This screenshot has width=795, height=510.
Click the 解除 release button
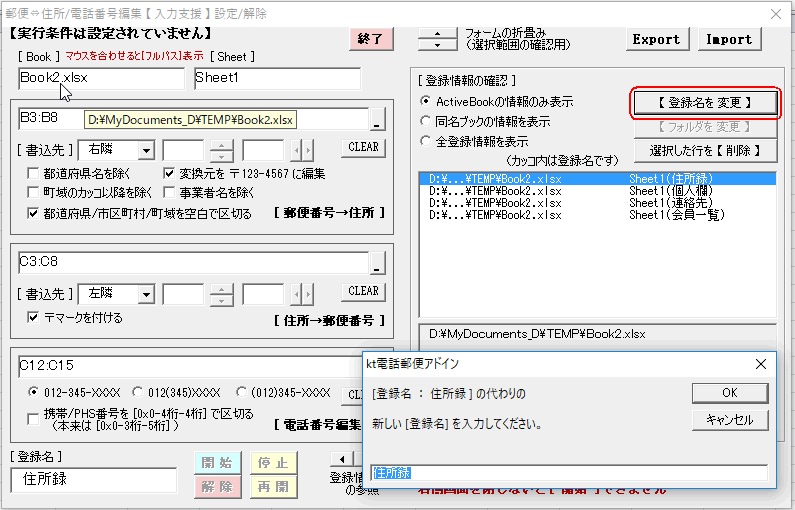[218, 487]
